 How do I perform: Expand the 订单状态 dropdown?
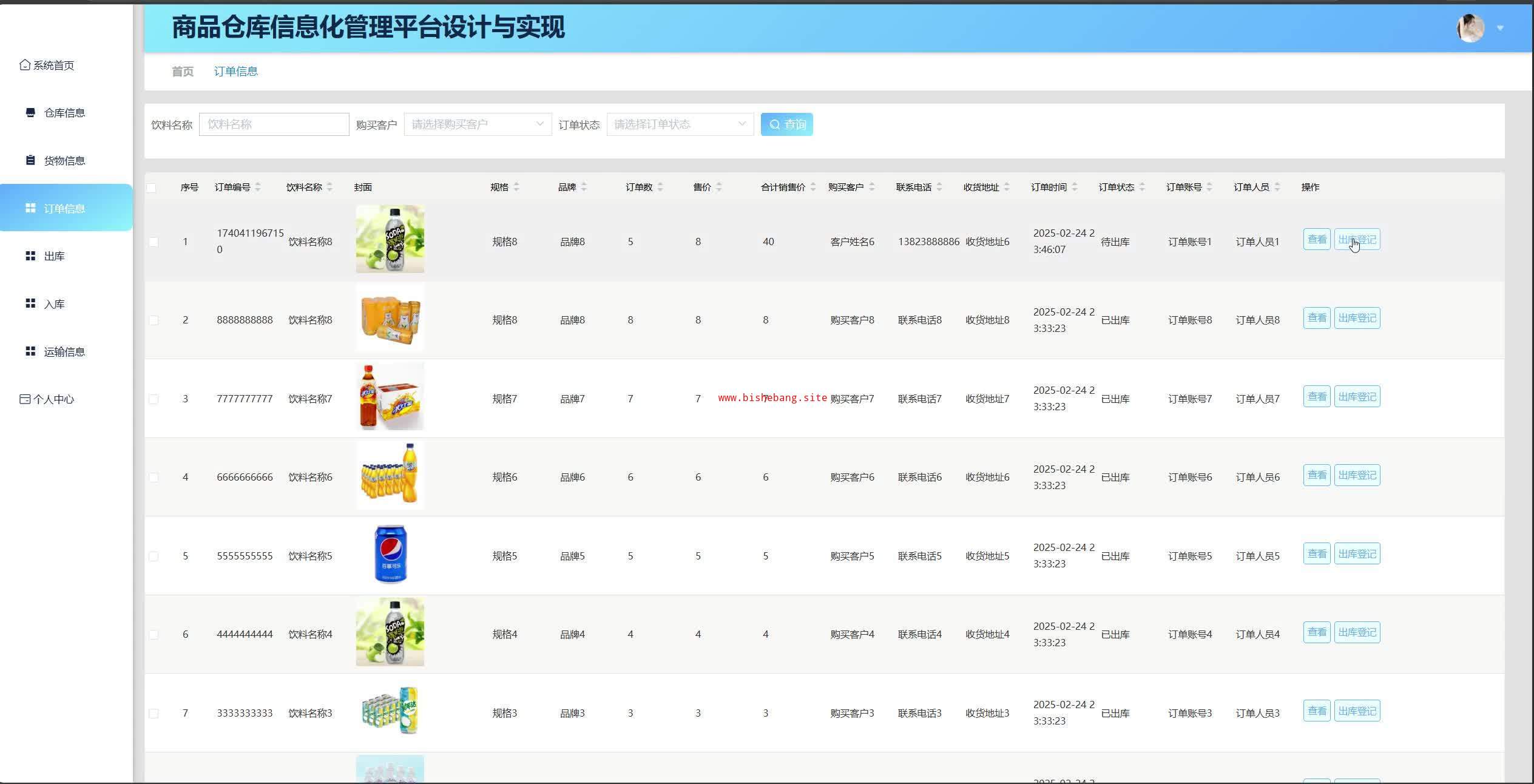click(680, 124)
